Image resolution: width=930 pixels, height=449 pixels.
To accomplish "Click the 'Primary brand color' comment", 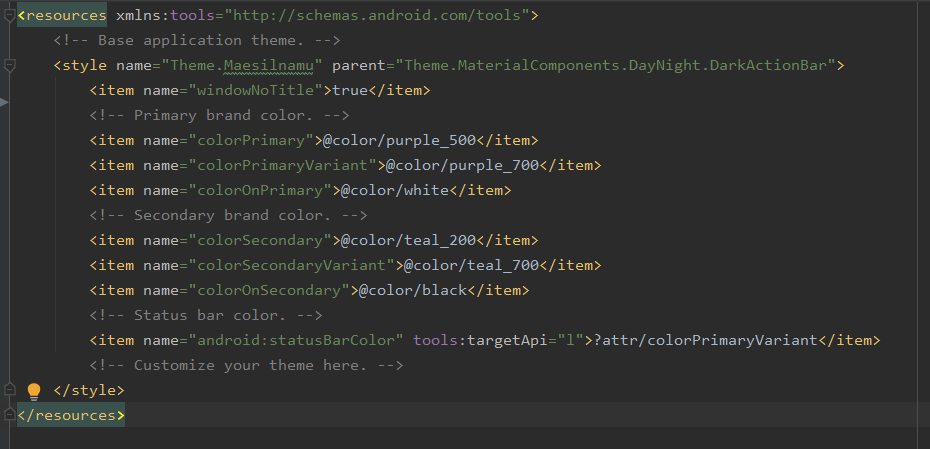I will coord(219,115).
